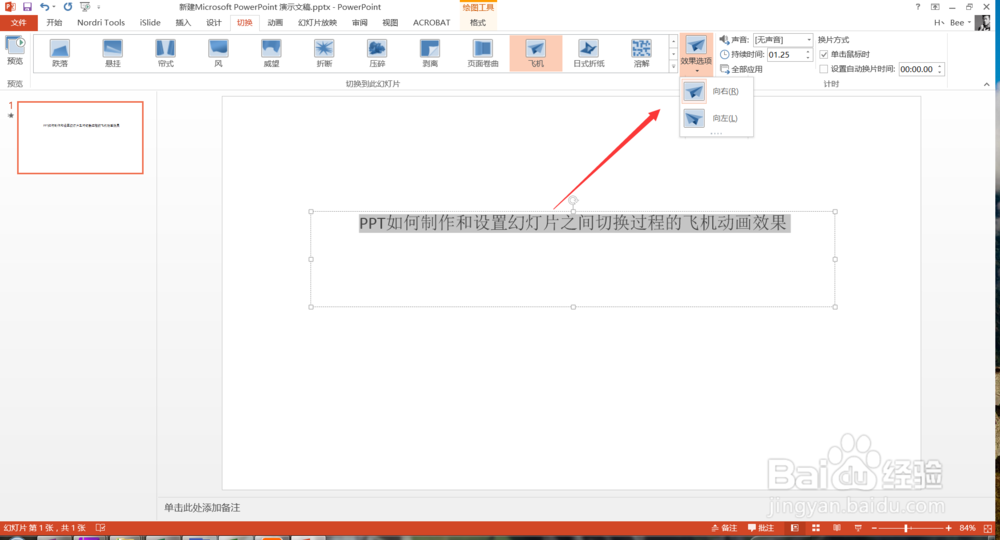The width and height of the screenshot is (1000, 540).
Task: Choose the 溶解 dissolve transition
Action: click(642, 53)
